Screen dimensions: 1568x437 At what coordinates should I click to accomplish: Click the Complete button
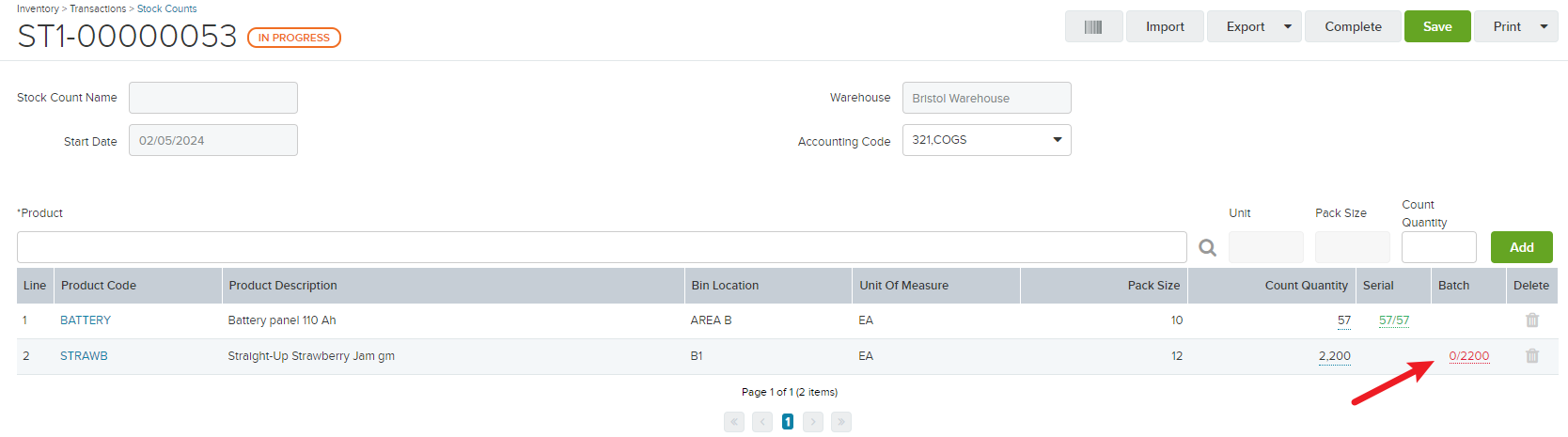tap(1354, 26)
